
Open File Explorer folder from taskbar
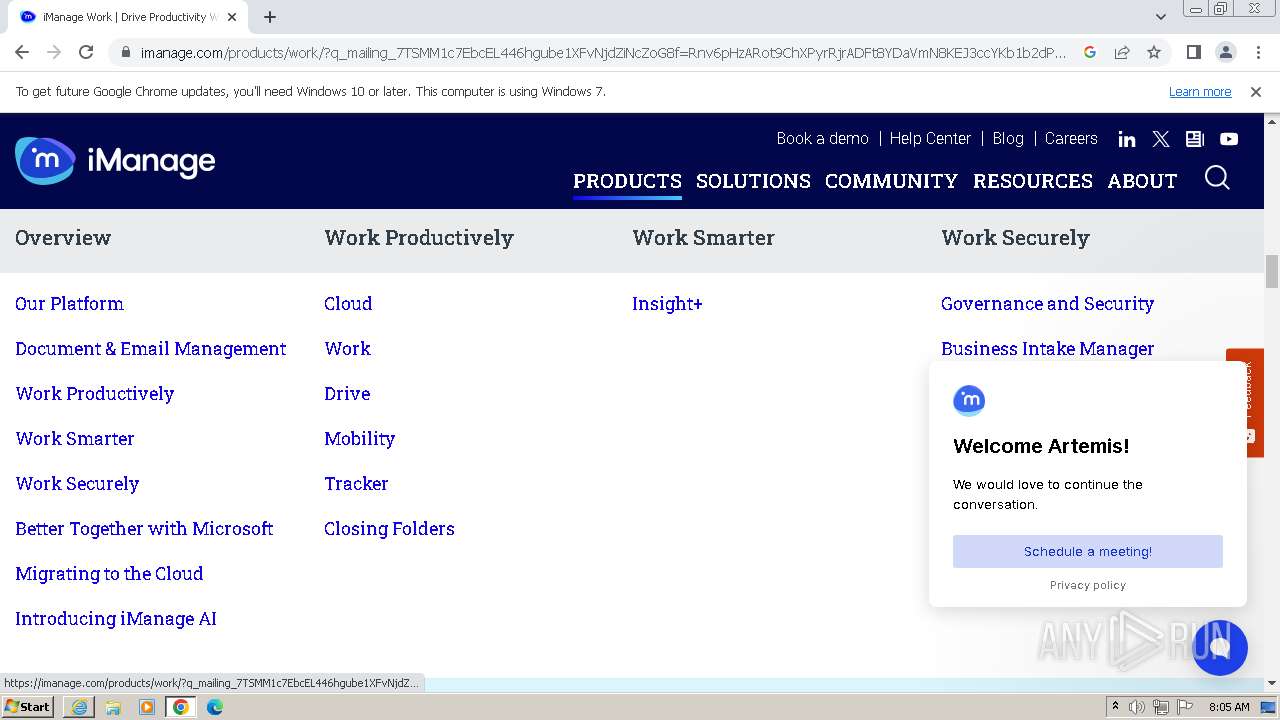point(113,707)
